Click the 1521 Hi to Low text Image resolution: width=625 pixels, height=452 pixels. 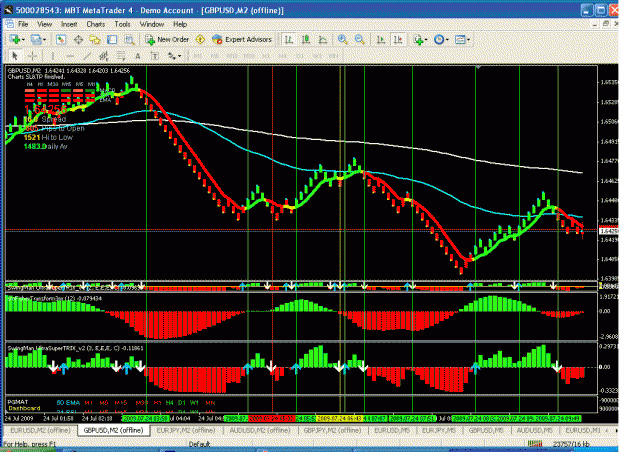tap(48, 138)
